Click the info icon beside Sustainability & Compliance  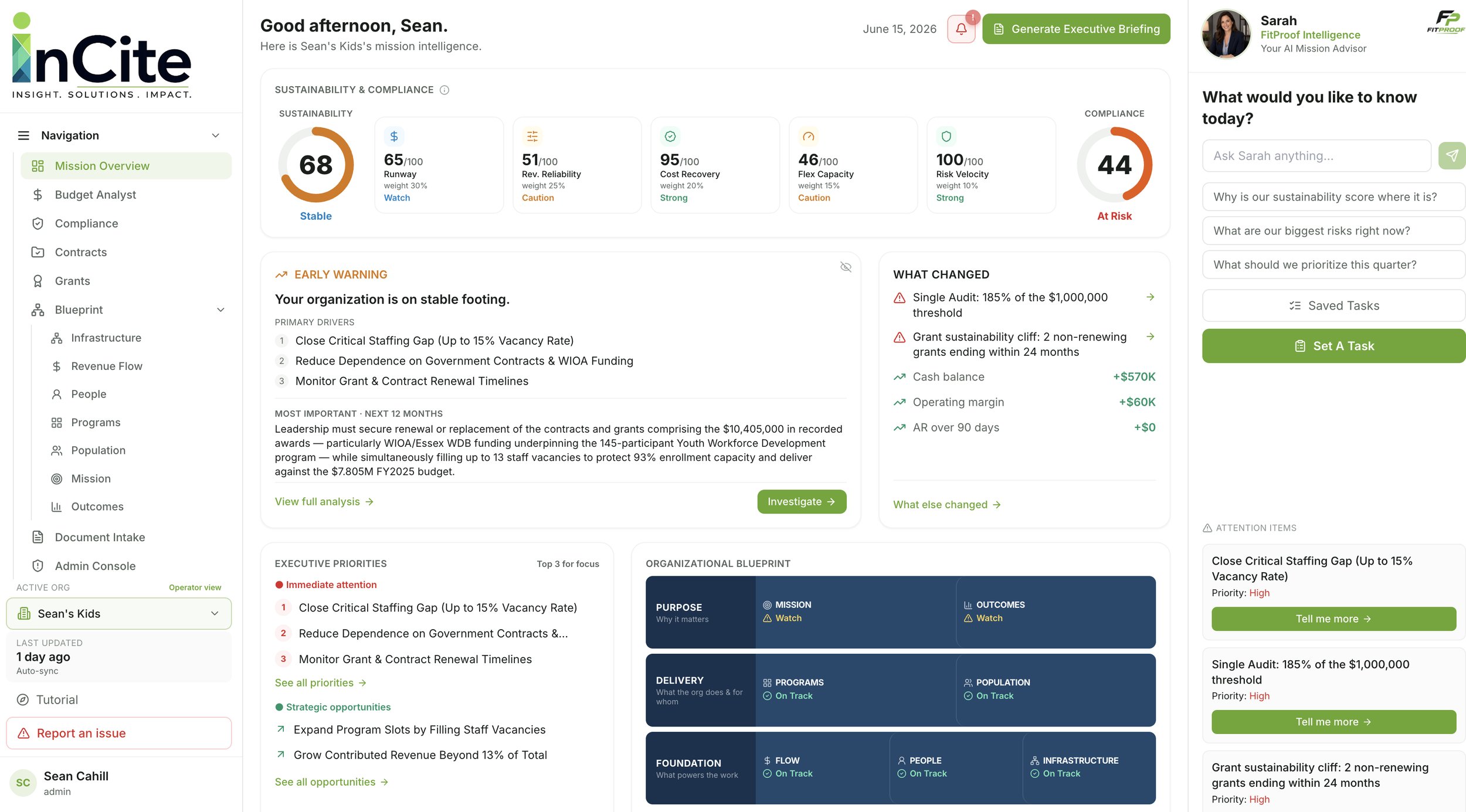pos(444,90)
